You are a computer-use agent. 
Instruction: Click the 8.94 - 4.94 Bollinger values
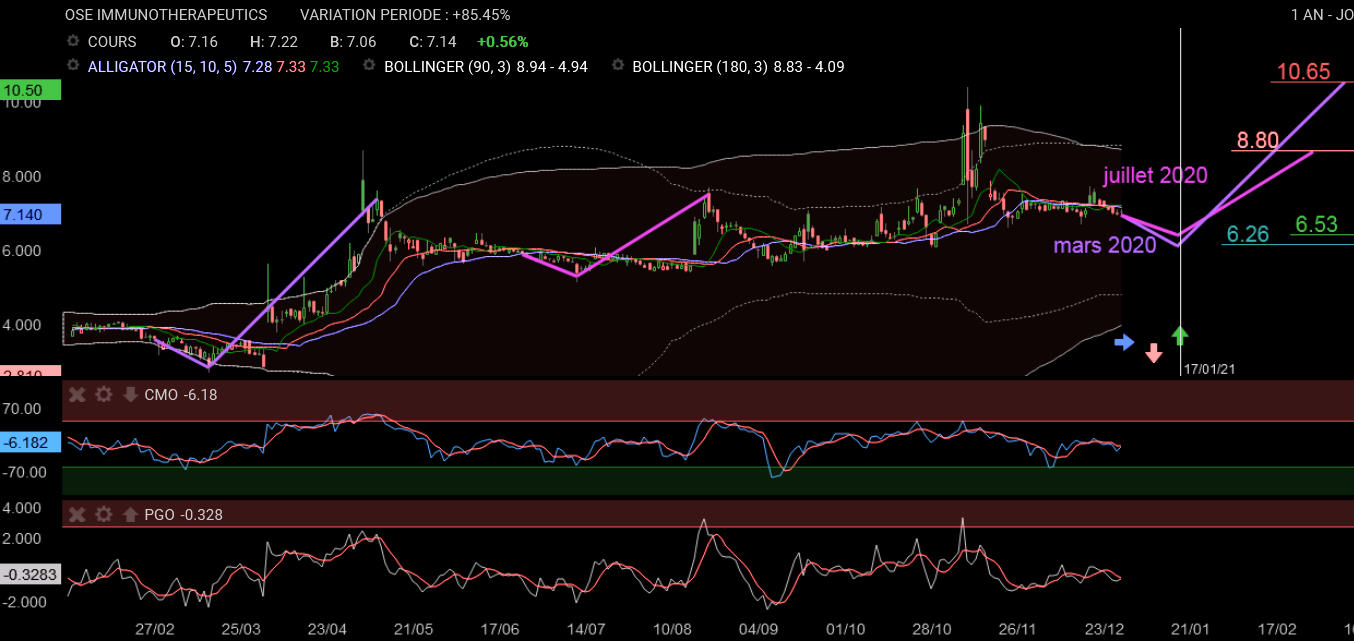tap(552, 66)
